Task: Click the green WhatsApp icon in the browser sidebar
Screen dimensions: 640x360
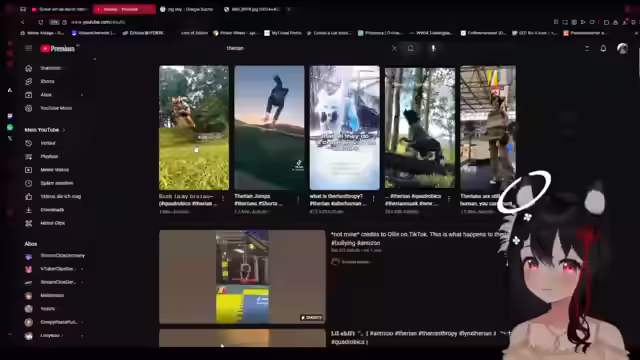Action: tap(10, 127)
